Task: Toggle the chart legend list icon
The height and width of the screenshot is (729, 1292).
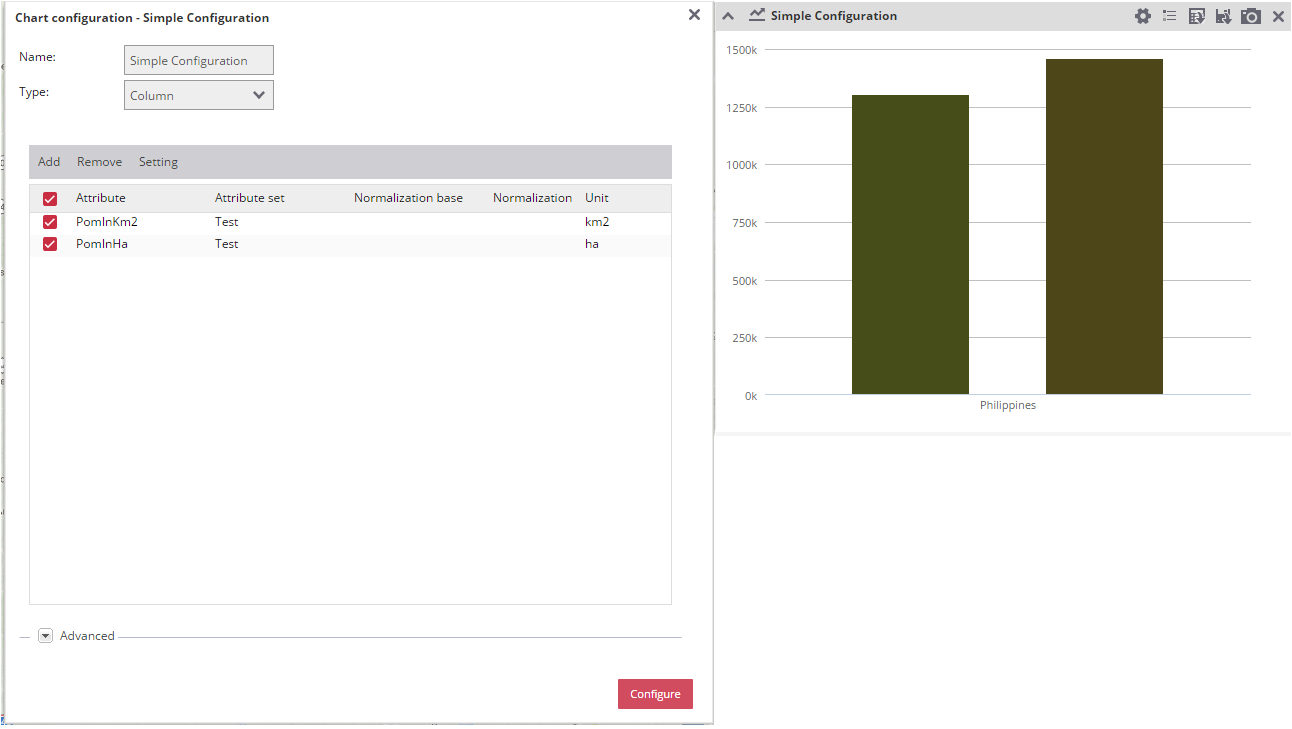Action: tap(1169, 16)
